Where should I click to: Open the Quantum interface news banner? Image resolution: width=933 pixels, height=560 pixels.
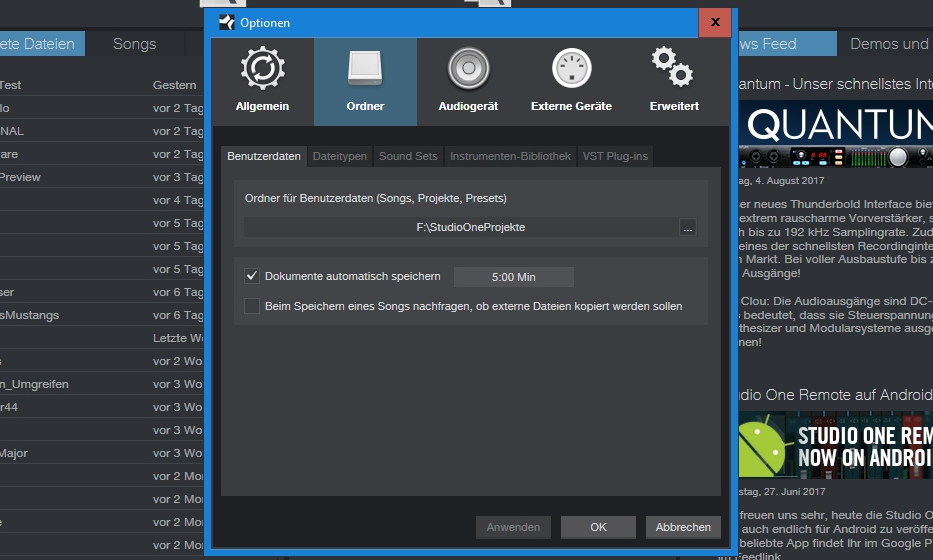point(835,134)
